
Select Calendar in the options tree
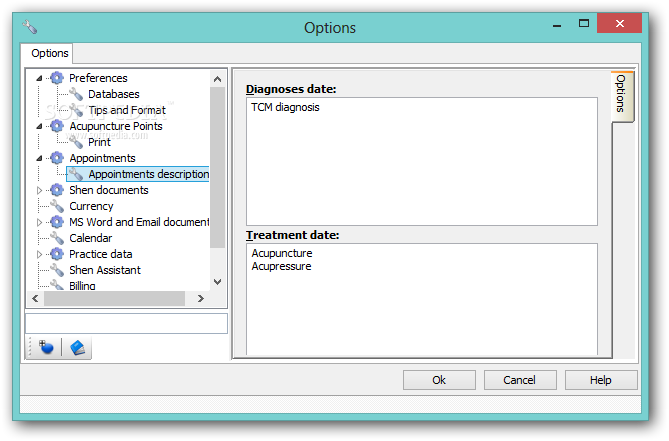point(90,238)
